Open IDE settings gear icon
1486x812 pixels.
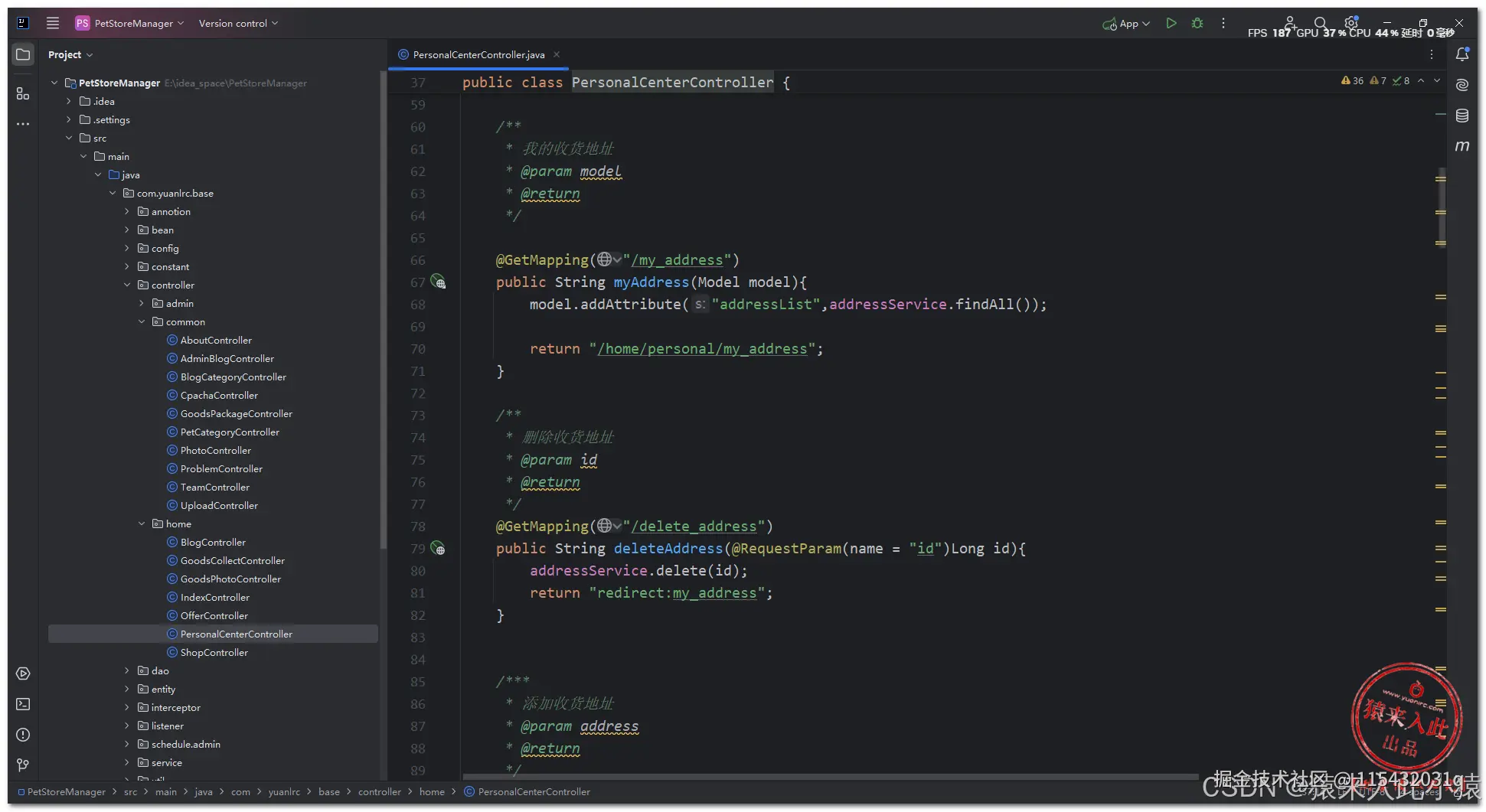click(1351, 23)
